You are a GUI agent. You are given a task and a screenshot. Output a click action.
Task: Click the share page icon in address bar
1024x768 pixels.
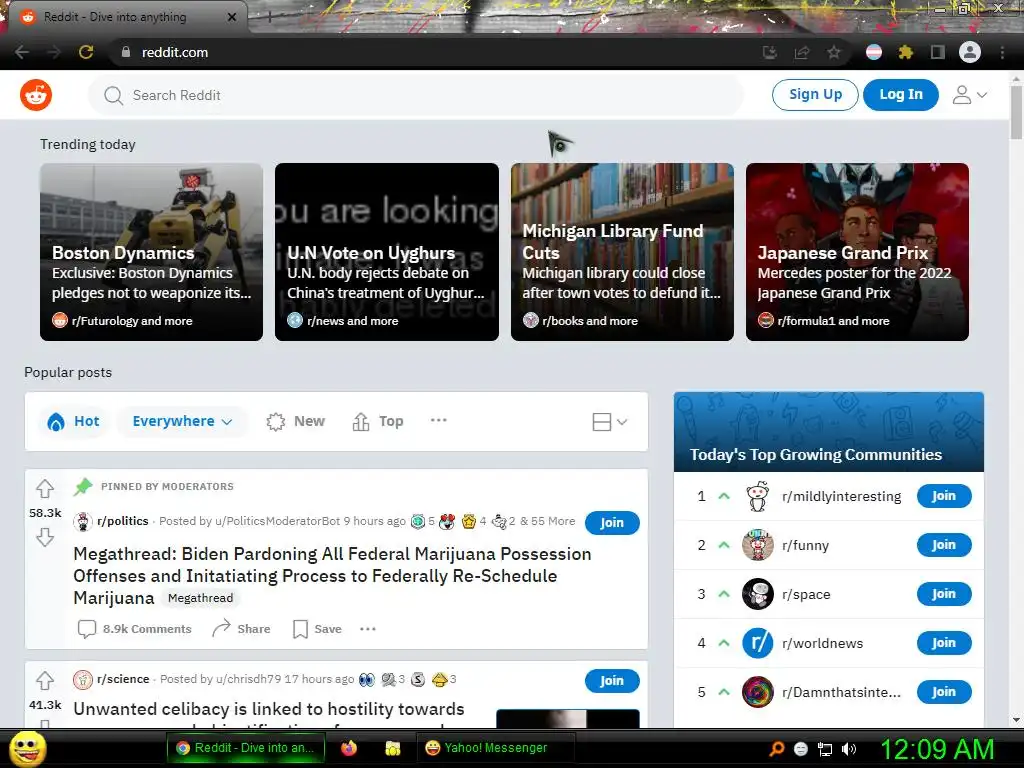(802, 52)
